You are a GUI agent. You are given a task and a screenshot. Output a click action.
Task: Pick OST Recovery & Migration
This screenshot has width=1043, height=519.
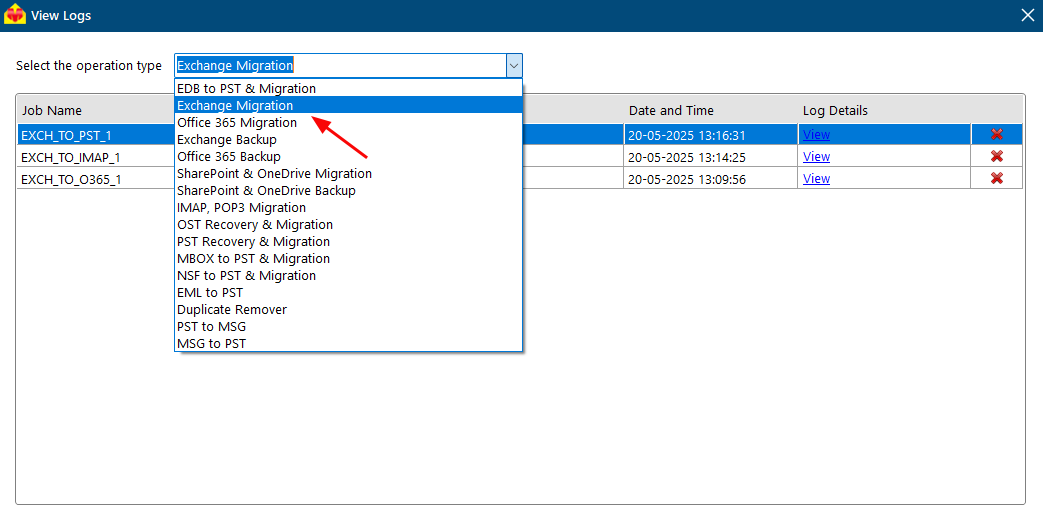(x=348, y=225)
